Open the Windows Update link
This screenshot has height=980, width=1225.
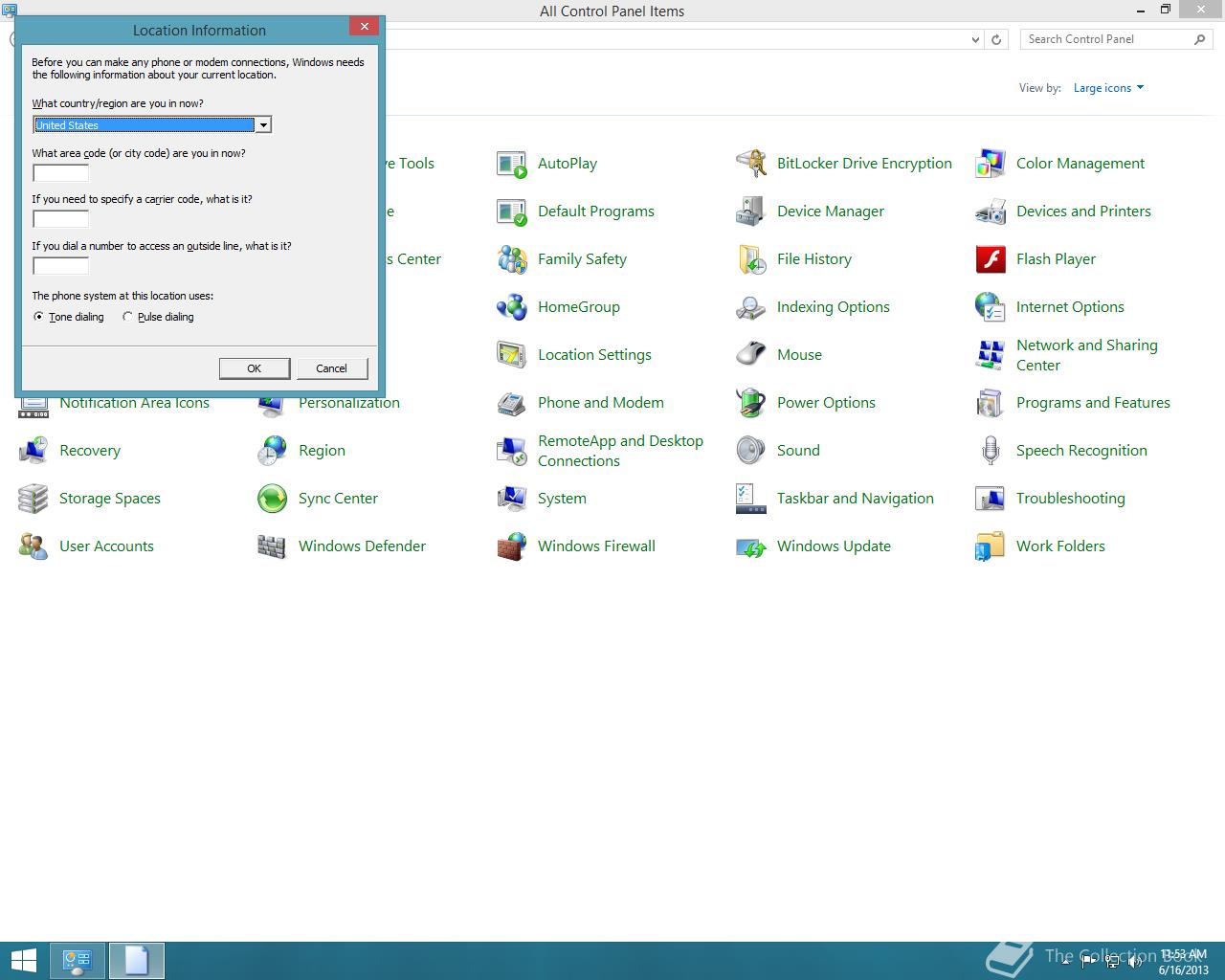click(x=834, y=546)
